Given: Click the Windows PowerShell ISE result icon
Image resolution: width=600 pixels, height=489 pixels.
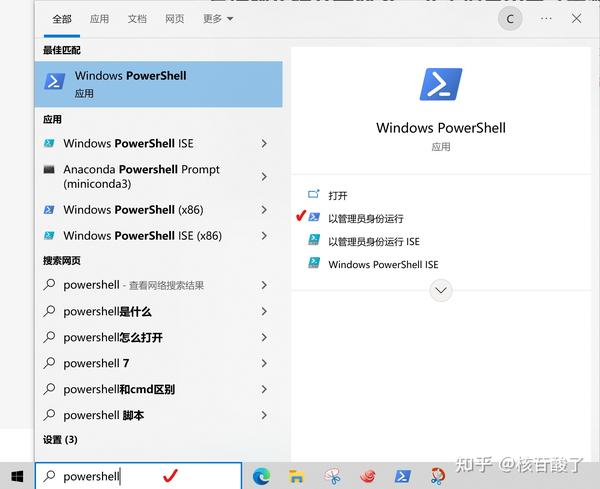Looking at the screenshot, I should coord(49,143).
